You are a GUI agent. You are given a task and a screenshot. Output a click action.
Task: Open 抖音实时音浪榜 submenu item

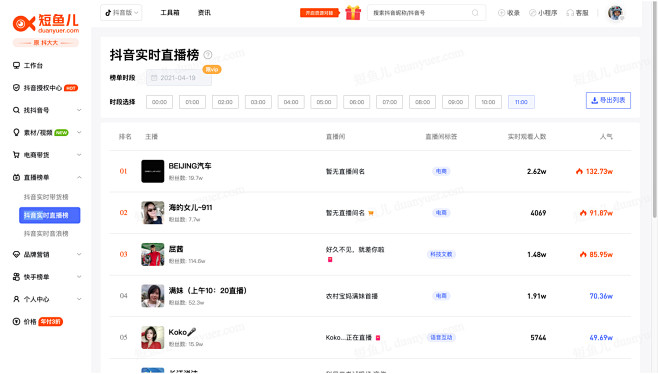tap(46, 233)
